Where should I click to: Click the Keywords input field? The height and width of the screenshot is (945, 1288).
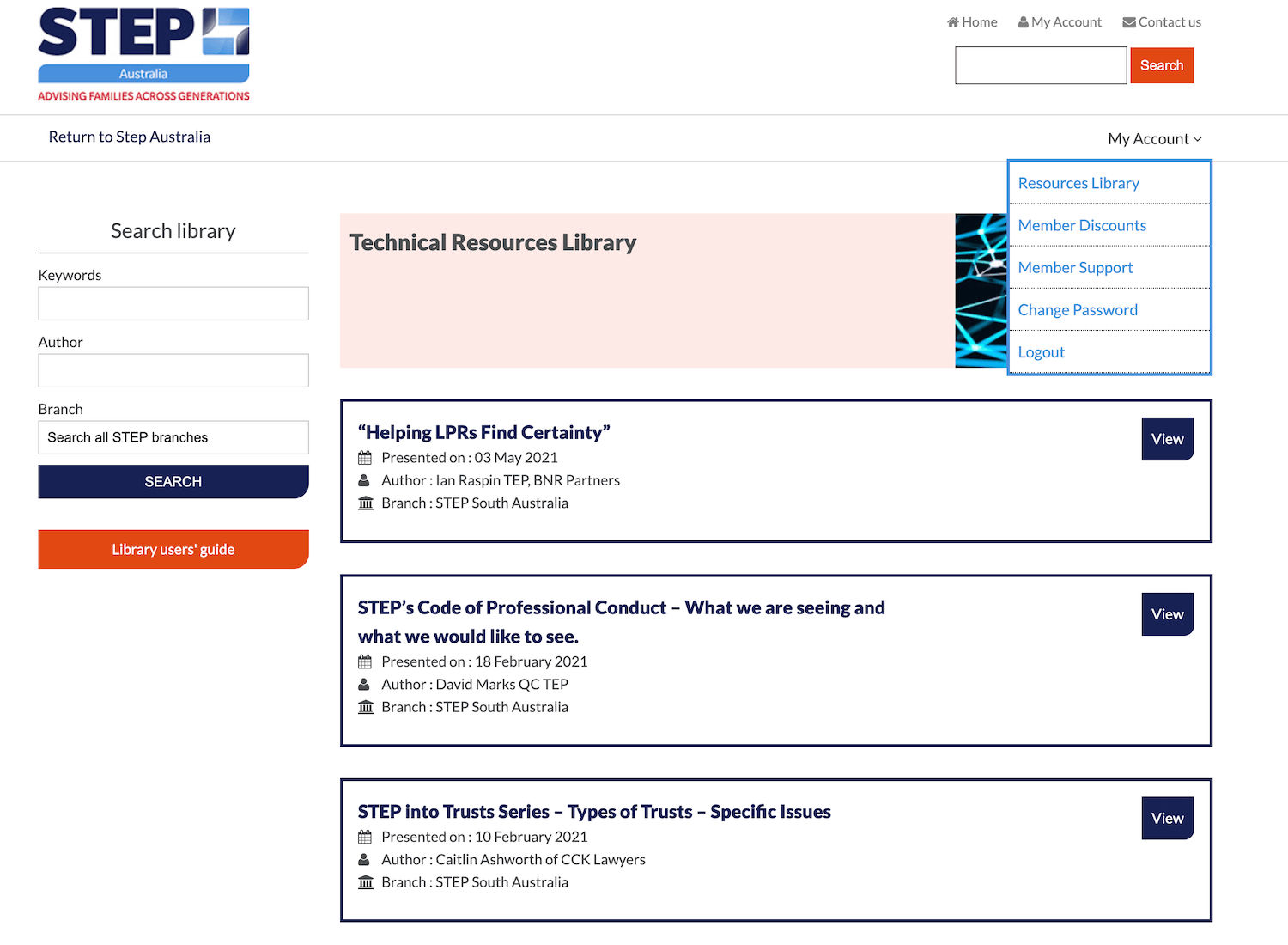click(x=173, y=303)
